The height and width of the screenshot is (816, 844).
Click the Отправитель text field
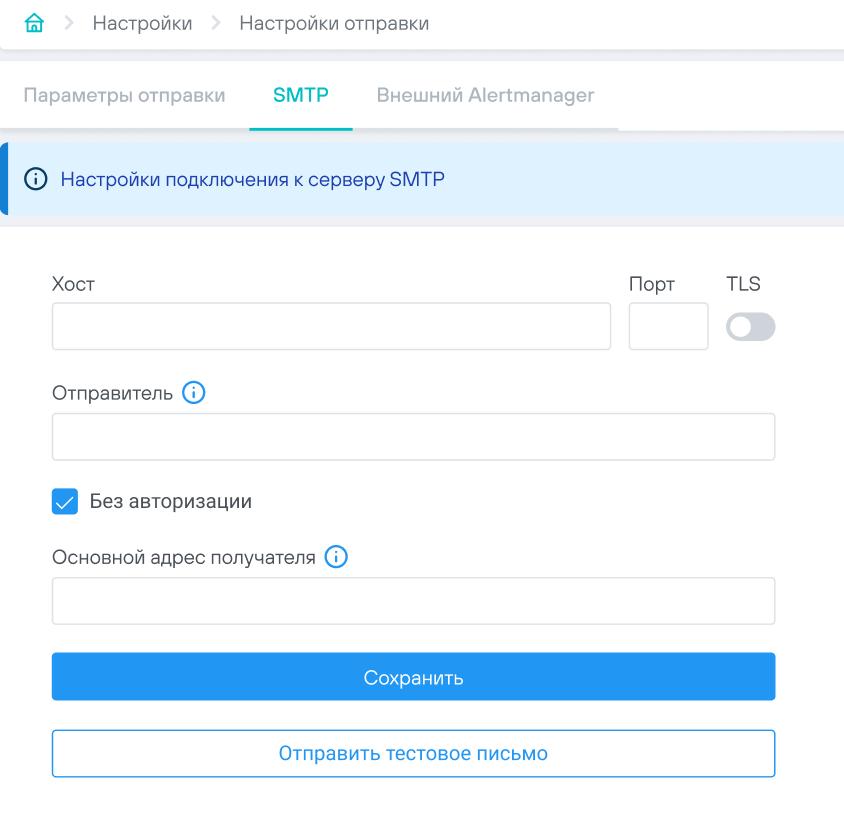[x=413, y=437]
